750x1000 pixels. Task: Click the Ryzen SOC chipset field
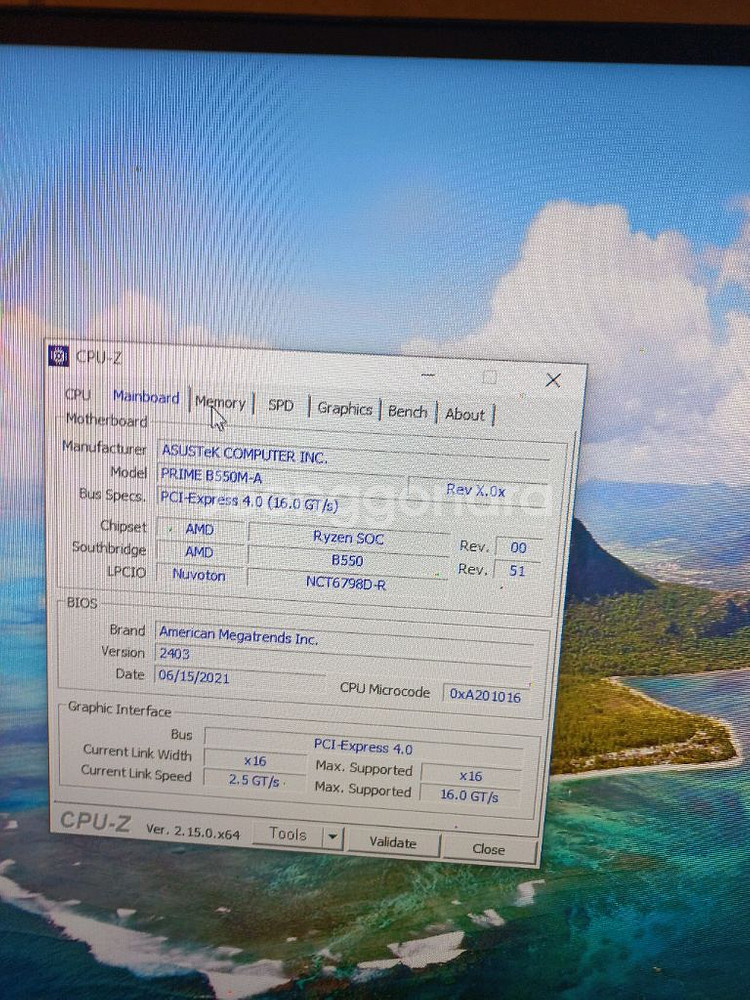click(348, 538)
